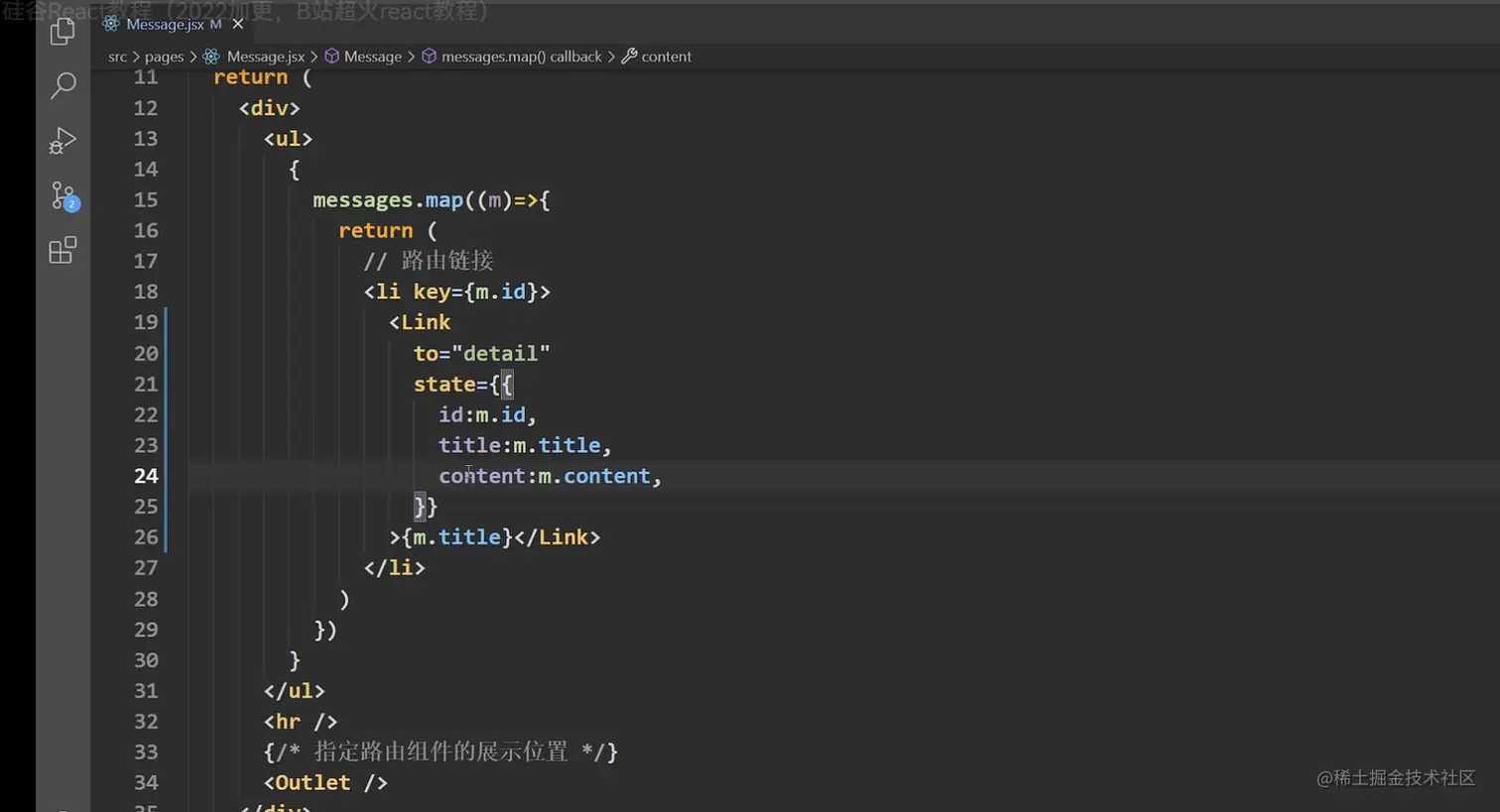1500x812 pixels.
Task: Click the id:m.id, line
Action: pyautogui.click(x=487, y=414)
